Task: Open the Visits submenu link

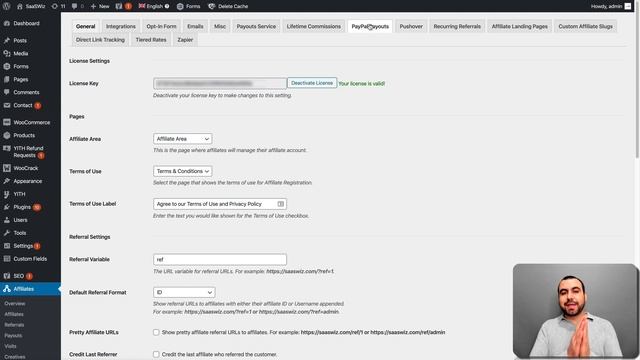Action: pyautogui.click(x=10, y=346)
